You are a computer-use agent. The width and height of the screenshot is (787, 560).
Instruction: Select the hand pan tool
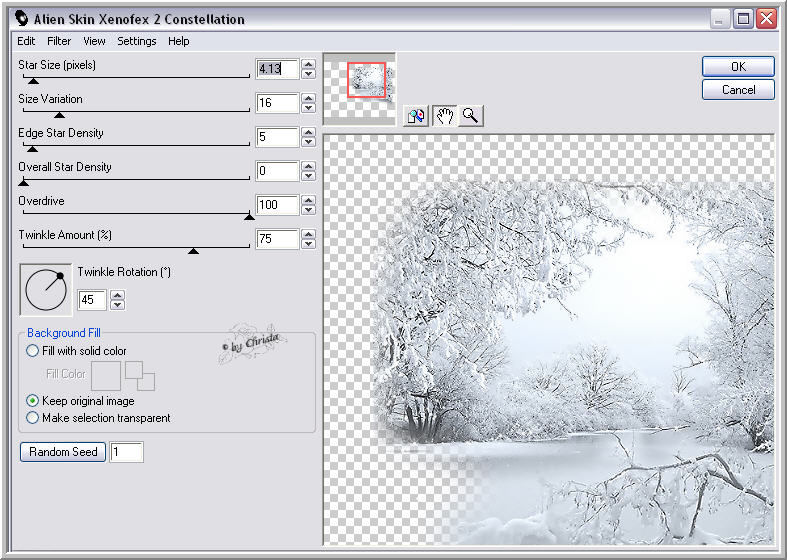click(444, 116)
